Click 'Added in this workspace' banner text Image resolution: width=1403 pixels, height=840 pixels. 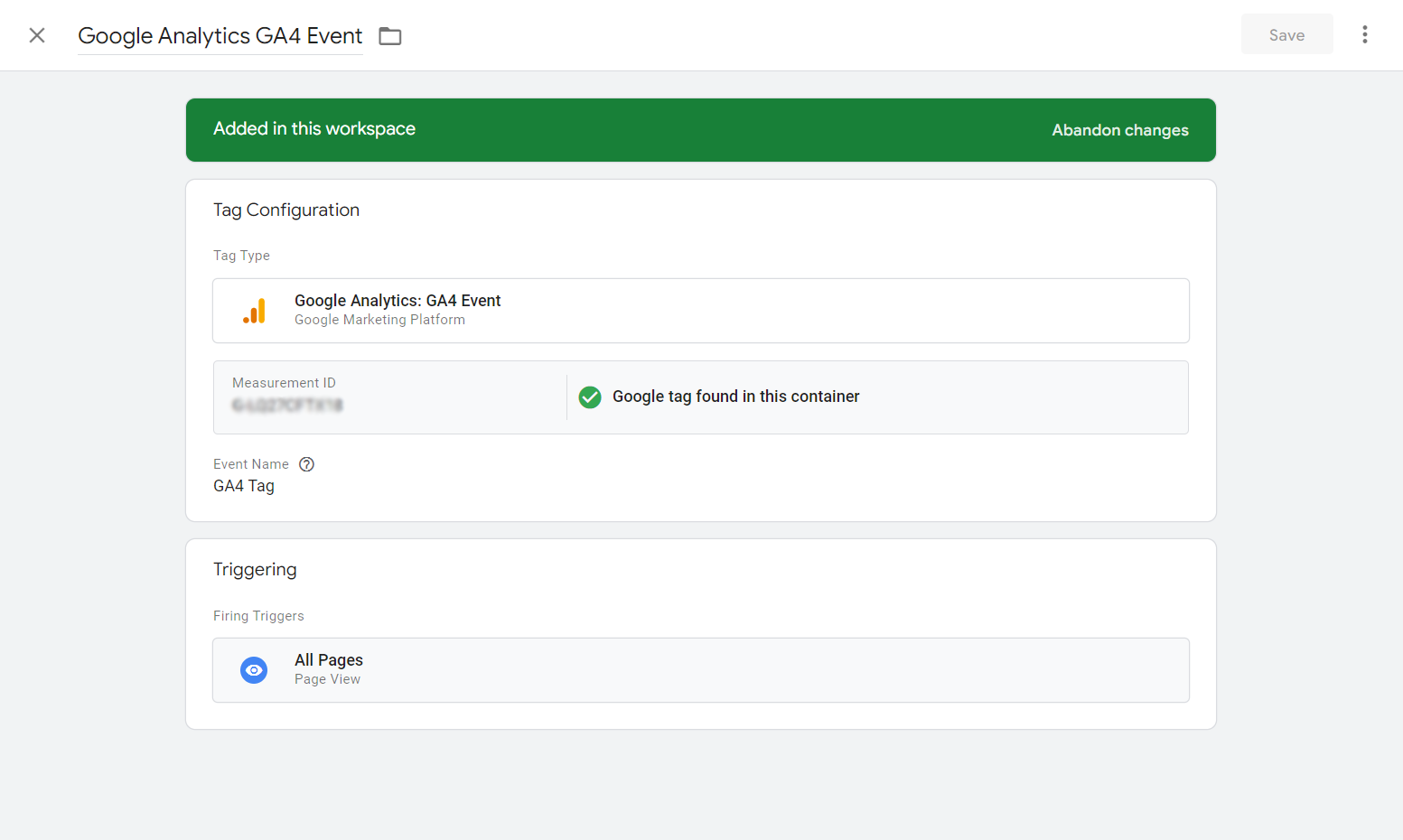(x=314, y=128)
